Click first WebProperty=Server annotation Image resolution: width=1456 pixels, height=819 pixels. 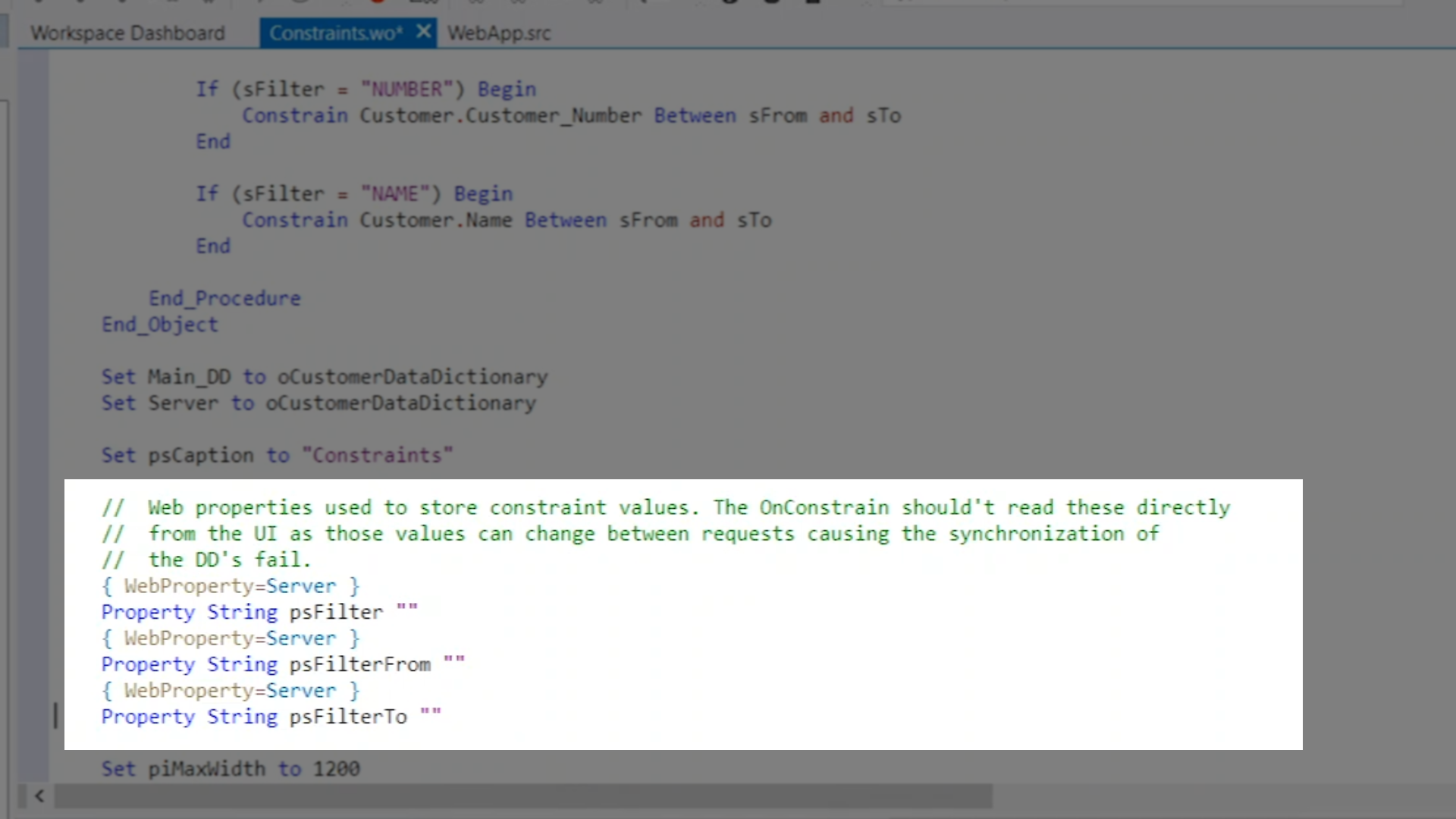point(230,586)
